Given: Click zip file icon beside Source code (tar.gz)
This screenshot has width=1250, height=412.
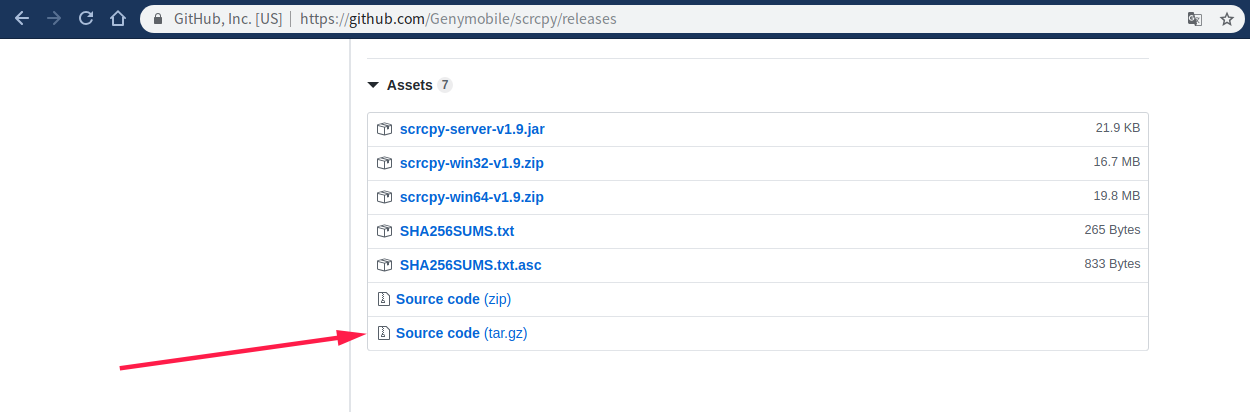Looking at the screenshot, I should tap(383, 333).
